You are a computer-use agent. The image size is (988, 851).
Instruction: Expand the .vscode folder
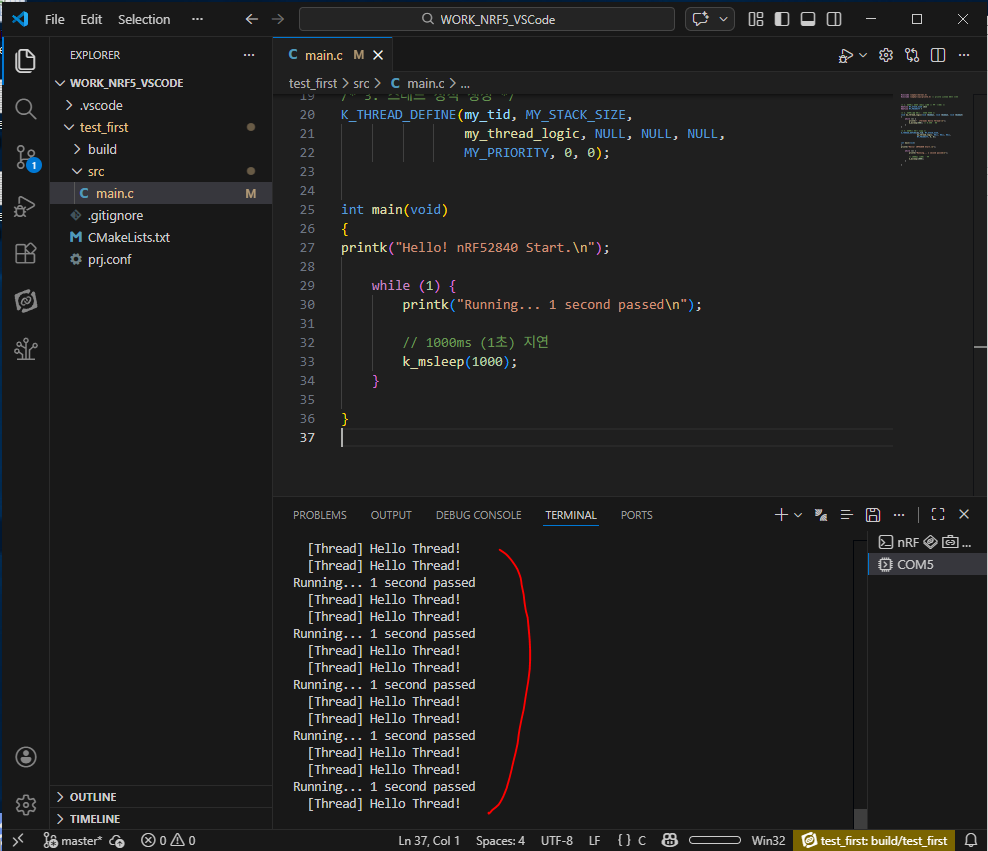[161, 105]
